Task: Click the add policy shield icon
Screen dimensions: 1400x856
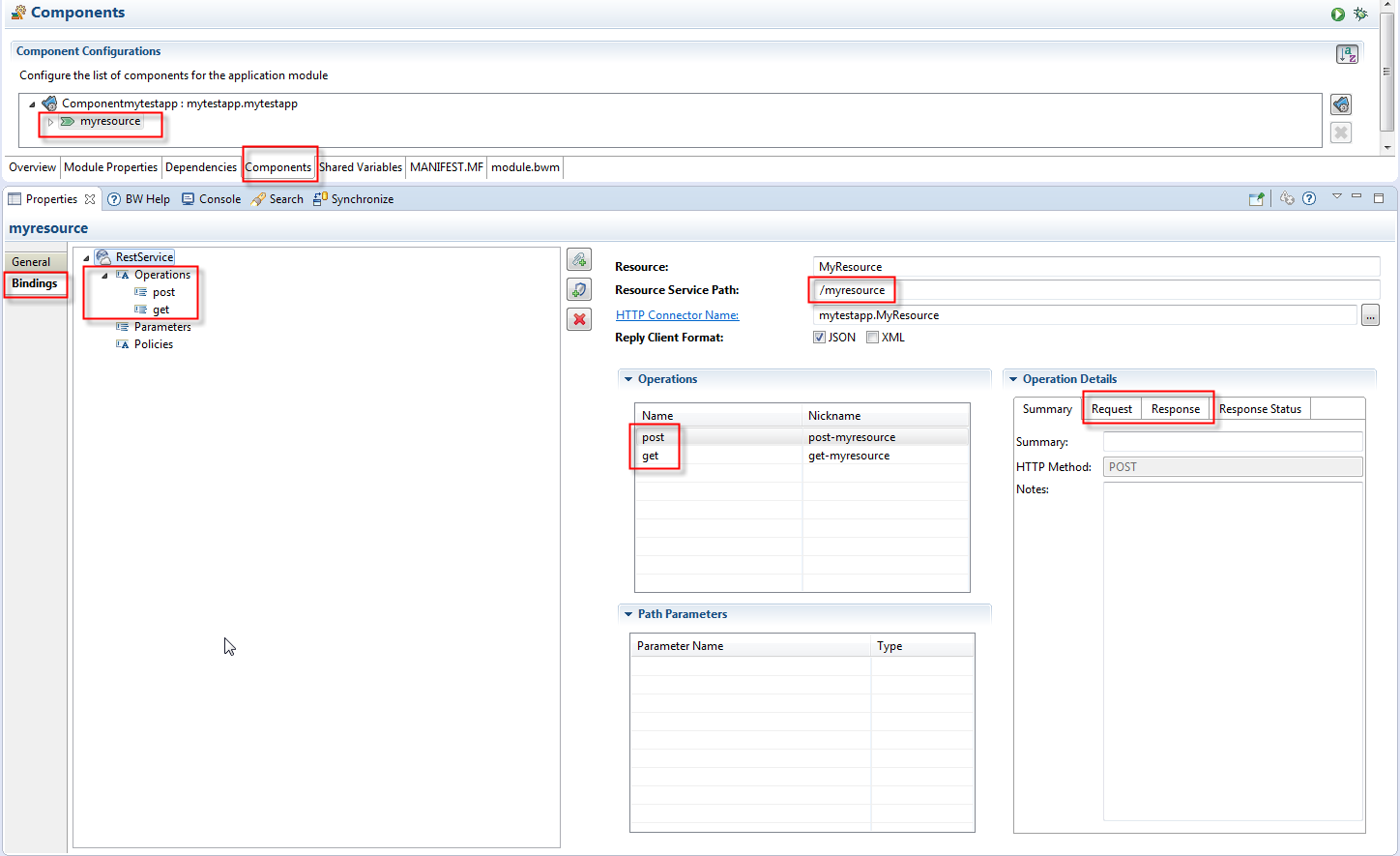Action: (579, 289)
